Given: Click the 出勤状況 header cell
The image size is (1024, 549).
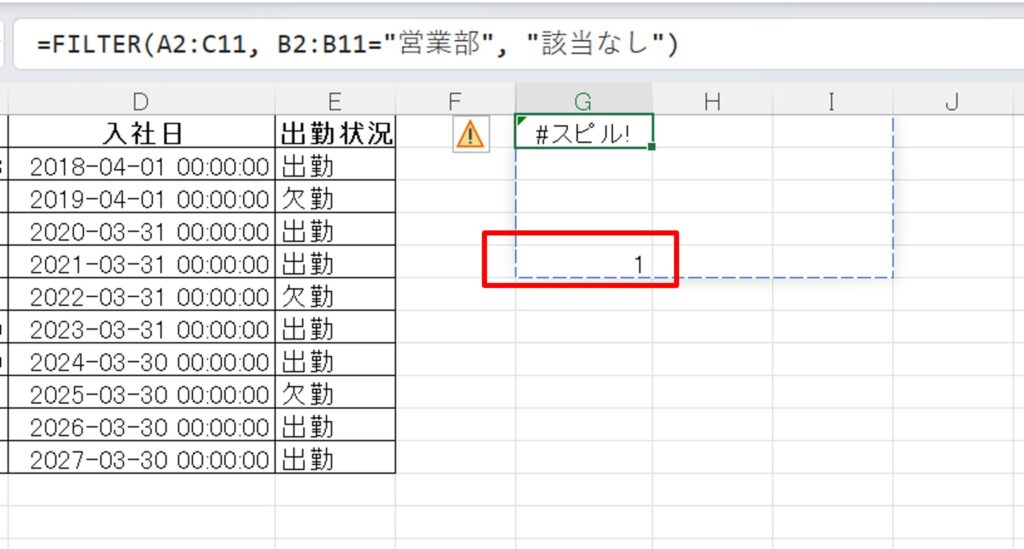Looking at the screenshot, I should [335, 132].
